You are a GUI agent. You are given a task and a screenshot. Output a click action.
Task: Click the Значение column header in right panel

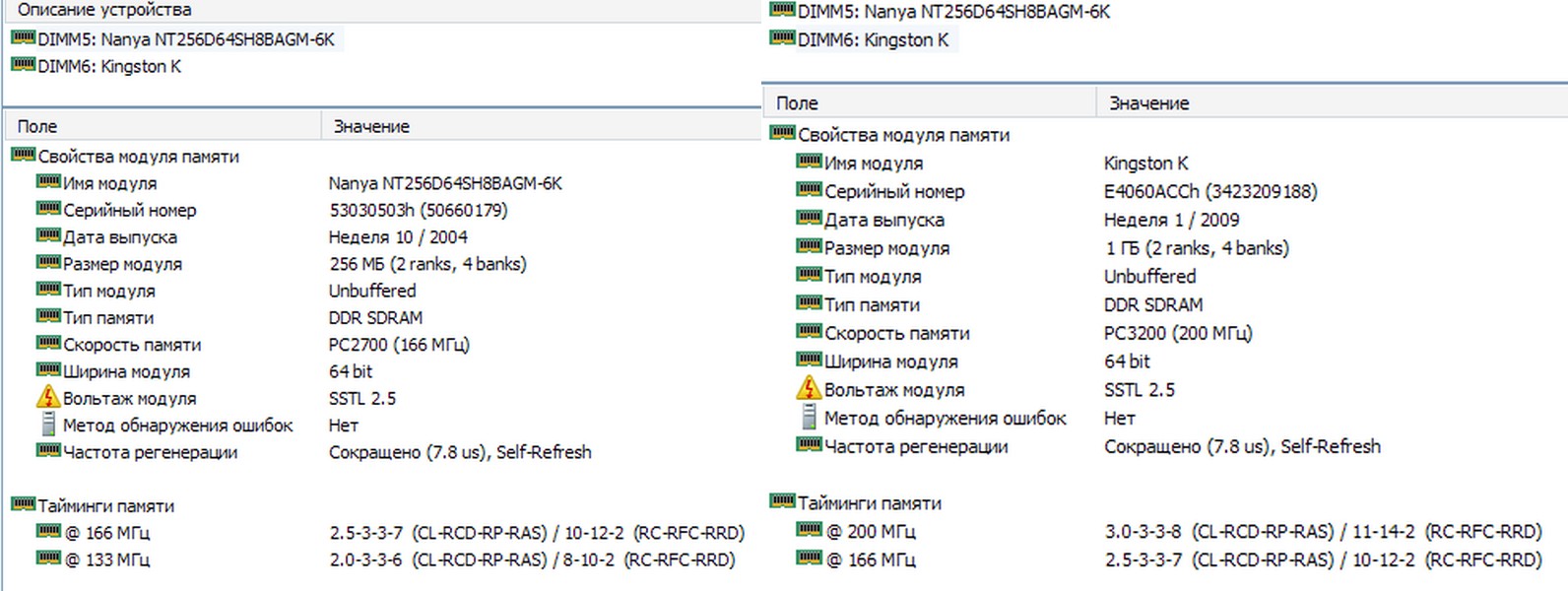[x=1149, y=102]
